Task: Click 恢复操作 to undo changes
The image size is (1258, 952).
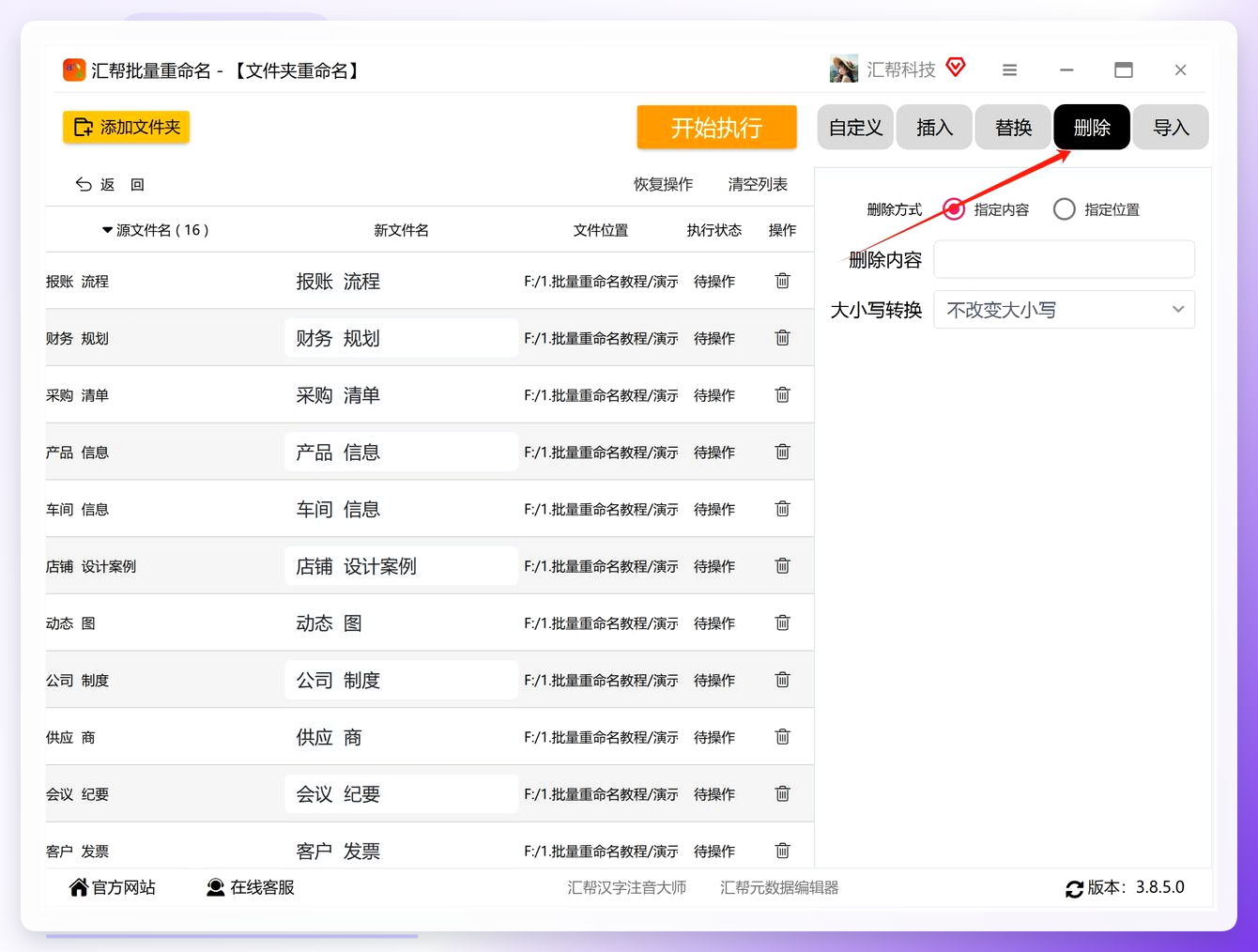Action: 663,184
